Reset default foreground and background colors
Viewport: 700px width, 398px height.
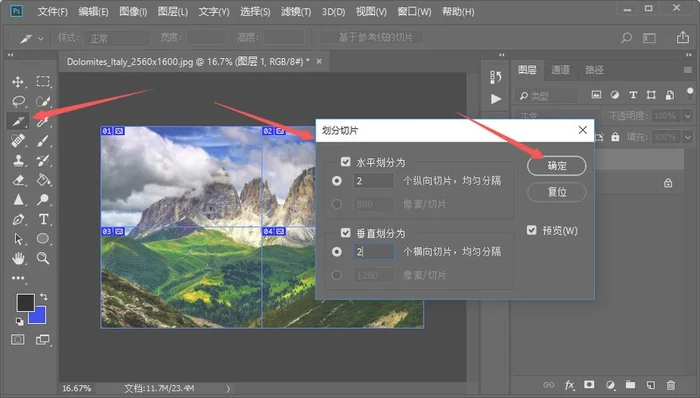click(20, 321)
